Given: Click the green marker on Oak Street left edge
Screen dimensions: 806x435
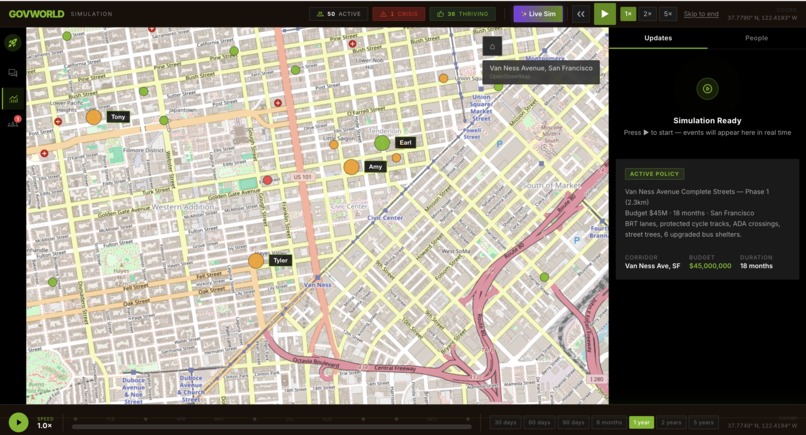Looking at the screenshot, I should [x=52, y=282].
